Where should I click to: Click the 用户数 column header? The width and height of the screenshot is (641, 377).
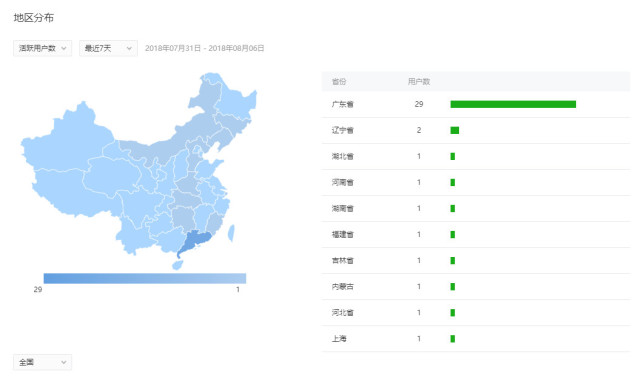click(419, 82)
